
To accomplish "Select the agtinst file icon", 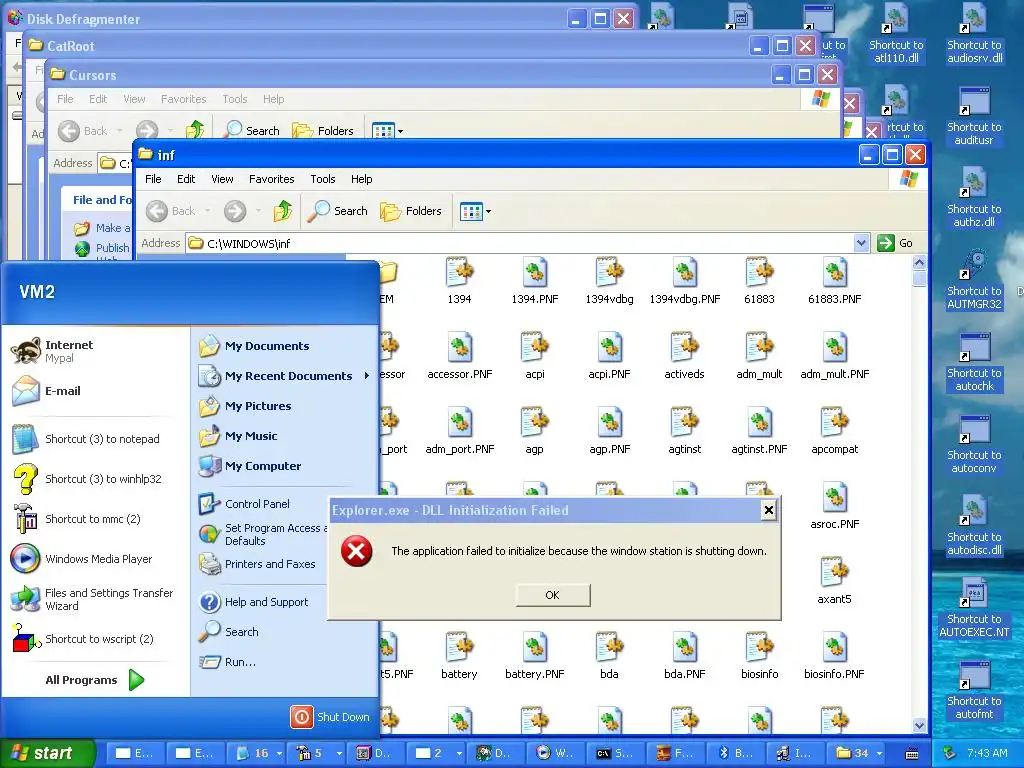I will (684, 423).
